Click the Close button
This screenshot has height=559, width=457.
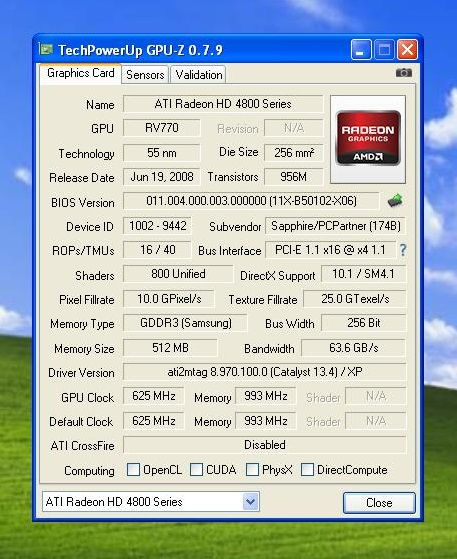(379, 503)
